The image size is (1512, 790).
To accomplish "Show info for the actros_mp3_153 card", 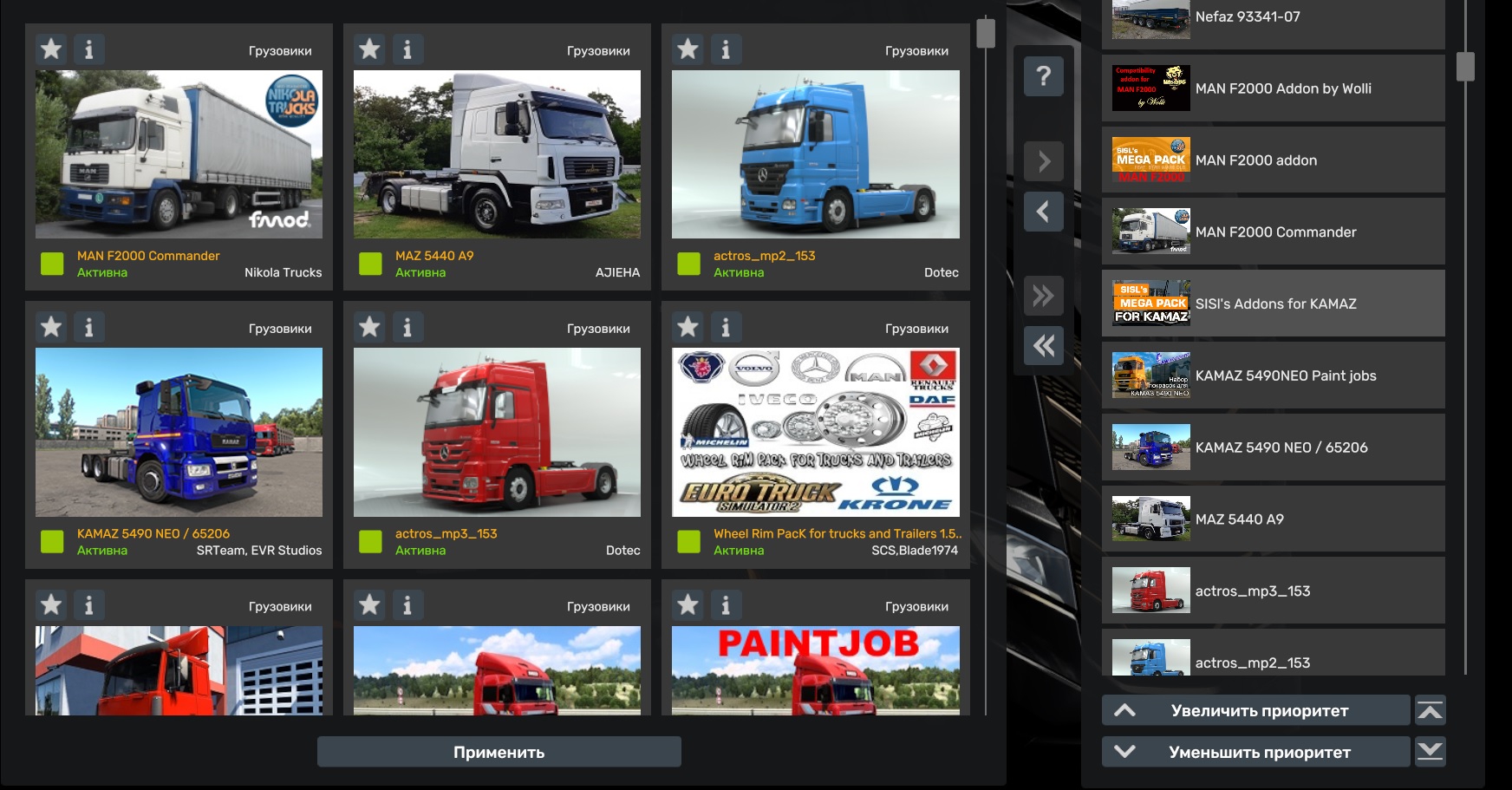I will pos(407,327).
